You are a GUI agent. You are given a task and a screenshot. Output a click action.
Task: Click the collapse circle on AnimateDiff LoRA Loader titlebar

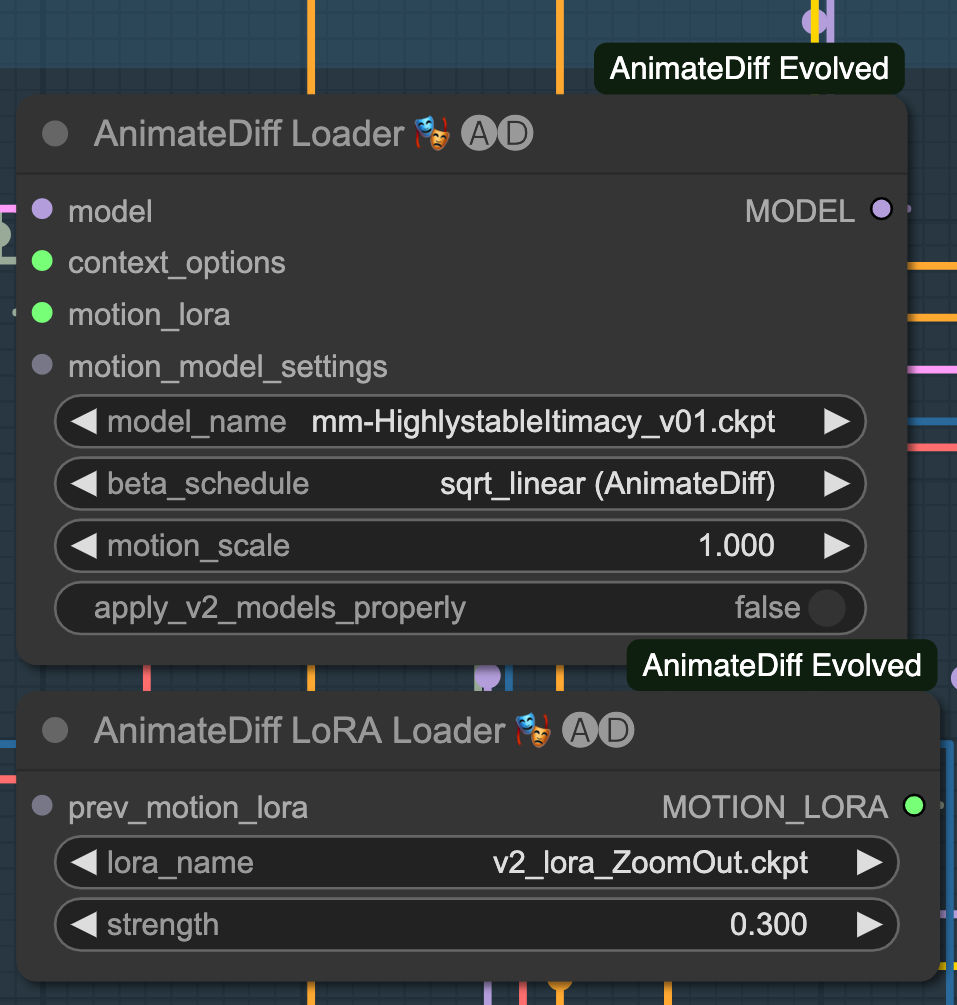click(x=55, y=730)
